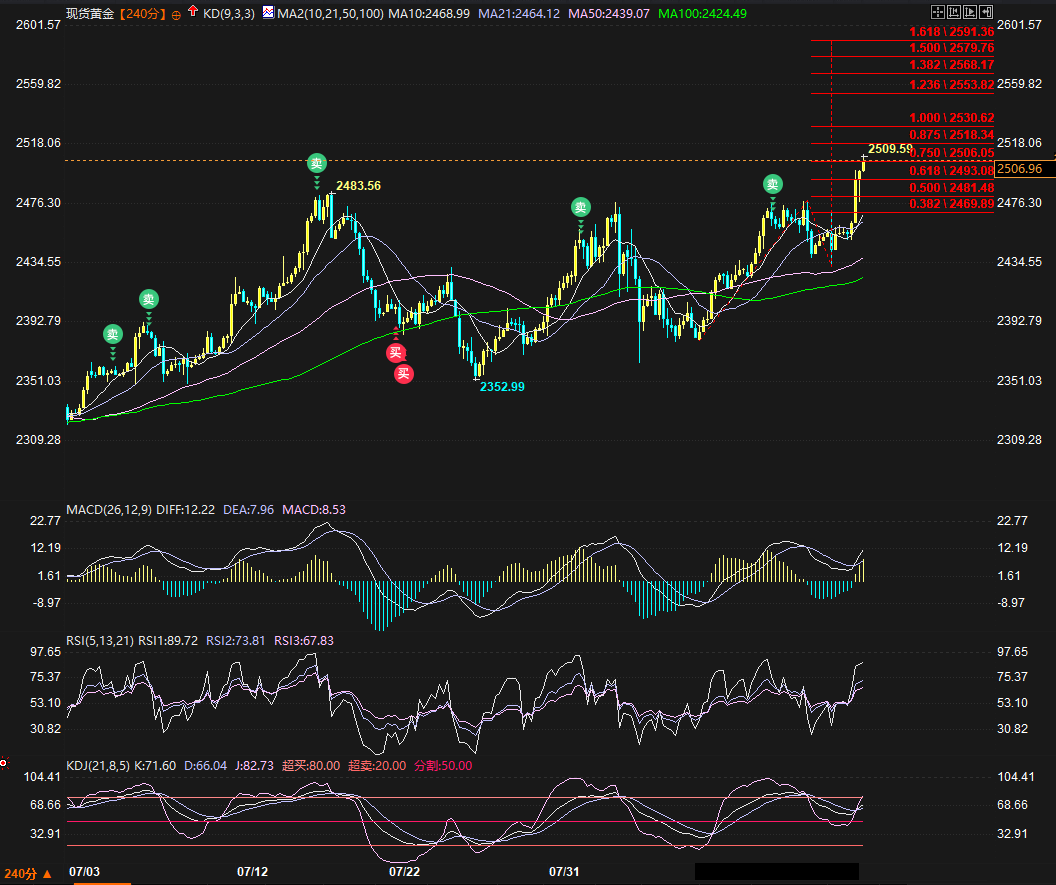Click the small red sun icon at left edge
The height and width of the screenshot is (885, 1056).
coord(4,763)
